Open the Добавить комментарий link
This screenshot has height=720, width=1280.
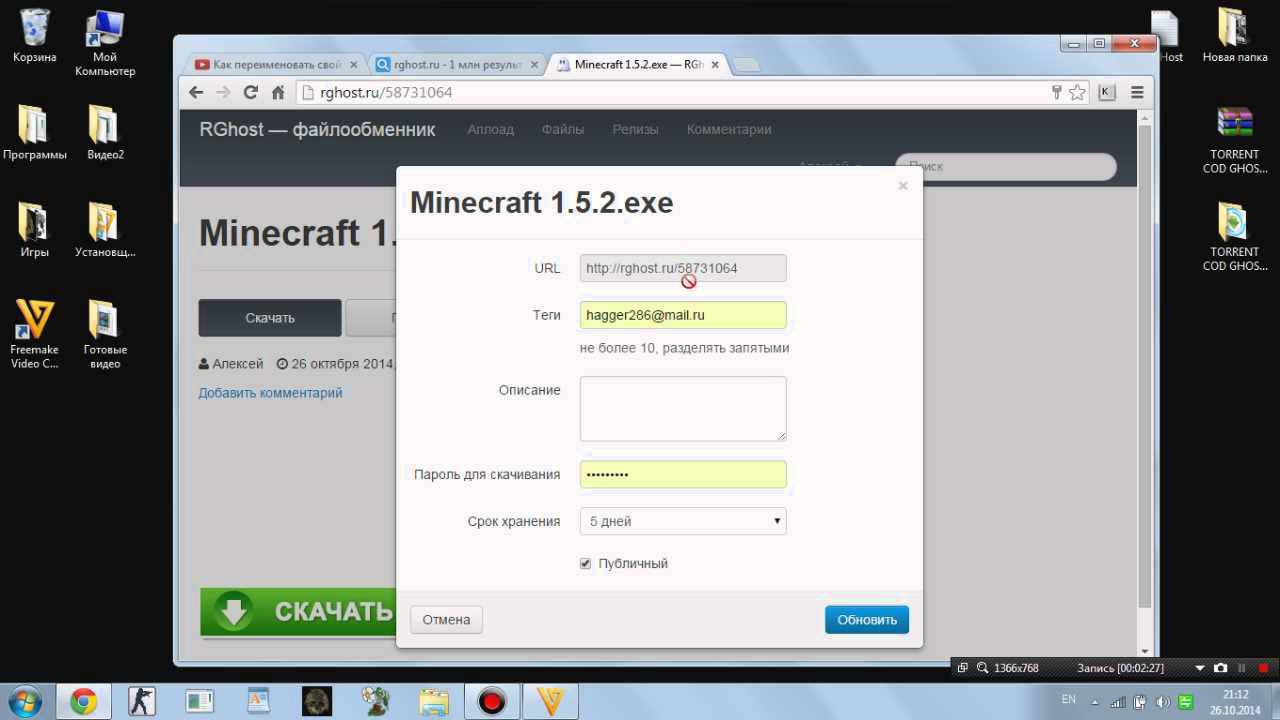(270, 393)
